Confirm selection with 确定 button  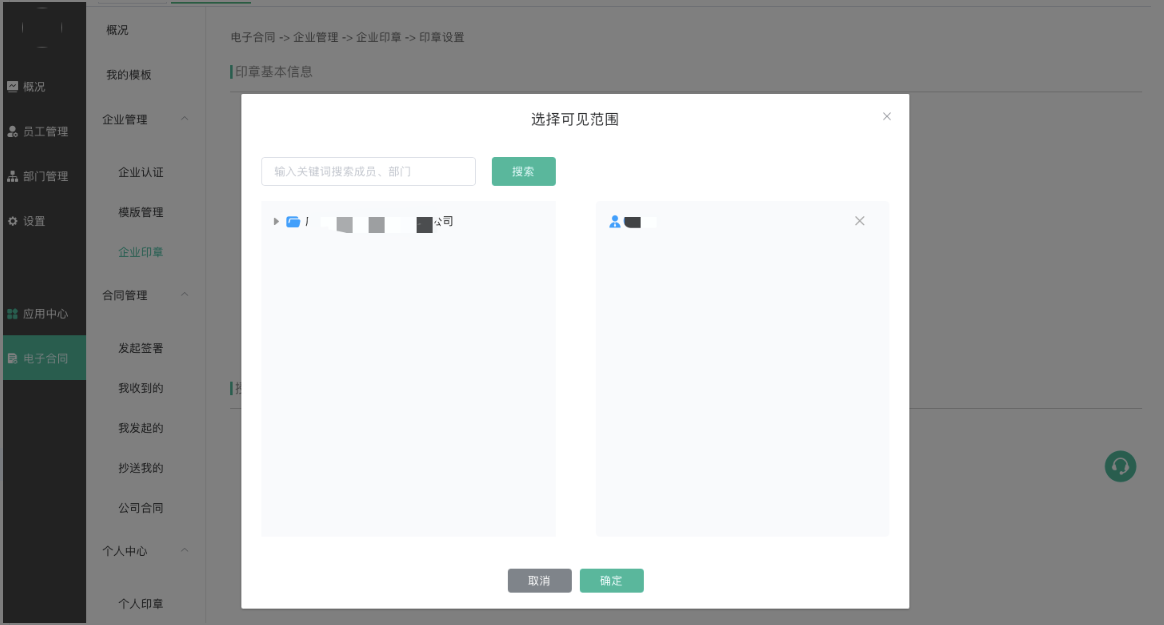pos(611,581)
